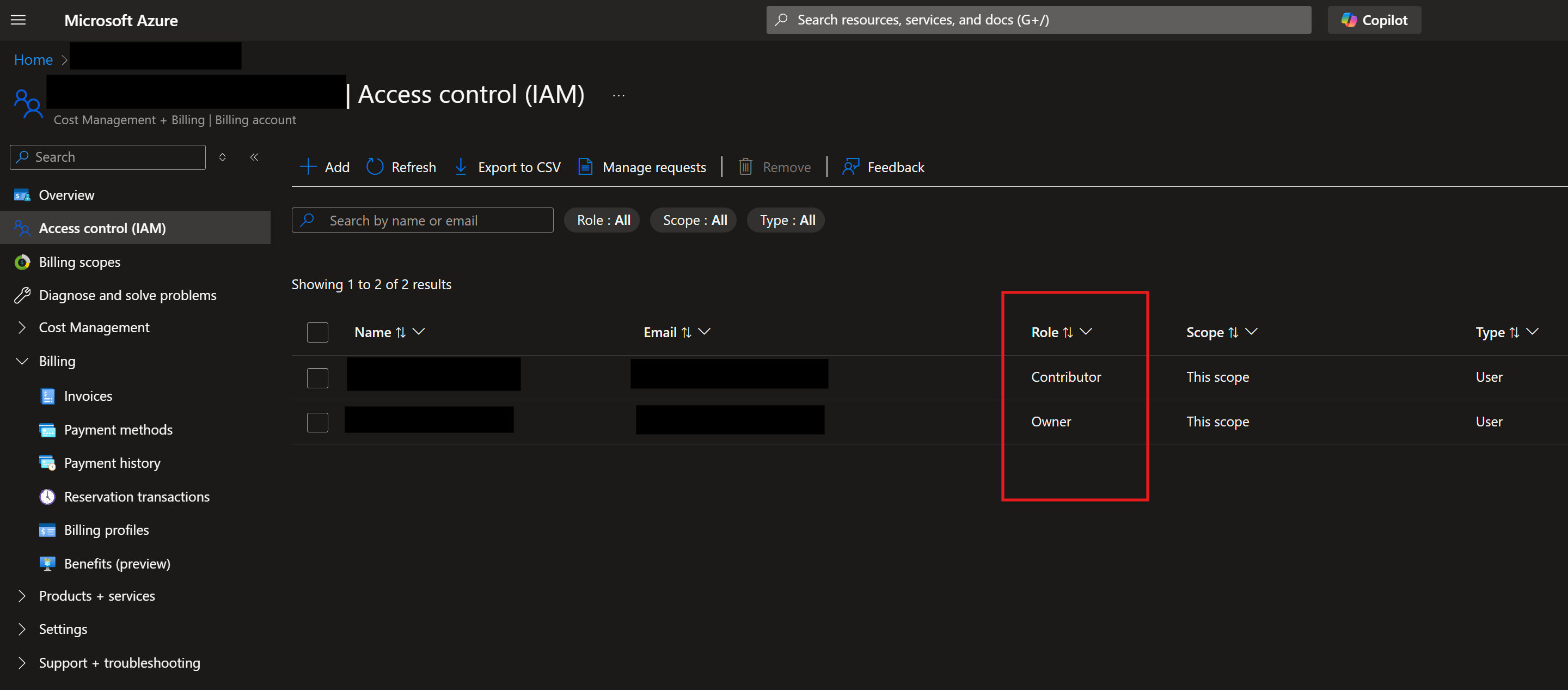Viewport: 1568px width, 690px height.
Task: Check the Owner row checkbox
Action: point(318,422)
